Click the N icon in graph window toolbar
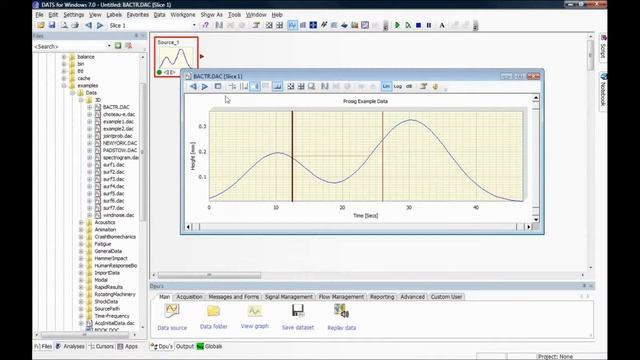Image resolution: width=640 pixels, height=360 pixels. pos(324,87)
